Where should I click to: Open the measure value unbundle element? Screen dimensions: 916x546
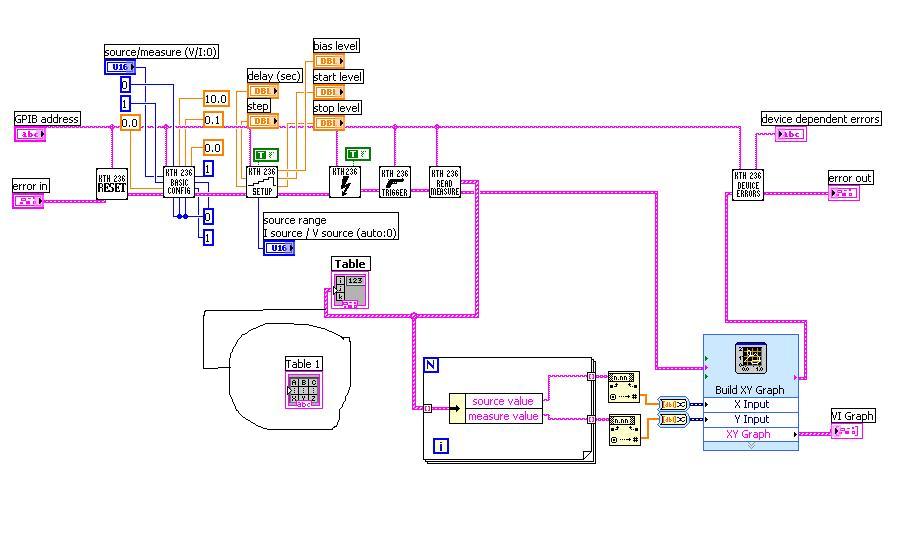pyautogui.click(x=503, y=416)
